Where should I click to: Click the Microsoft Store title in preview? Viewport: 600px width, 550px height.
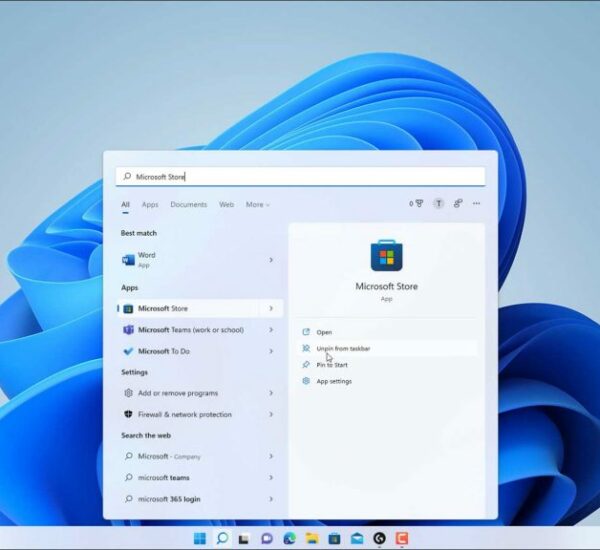click(386, 286)
